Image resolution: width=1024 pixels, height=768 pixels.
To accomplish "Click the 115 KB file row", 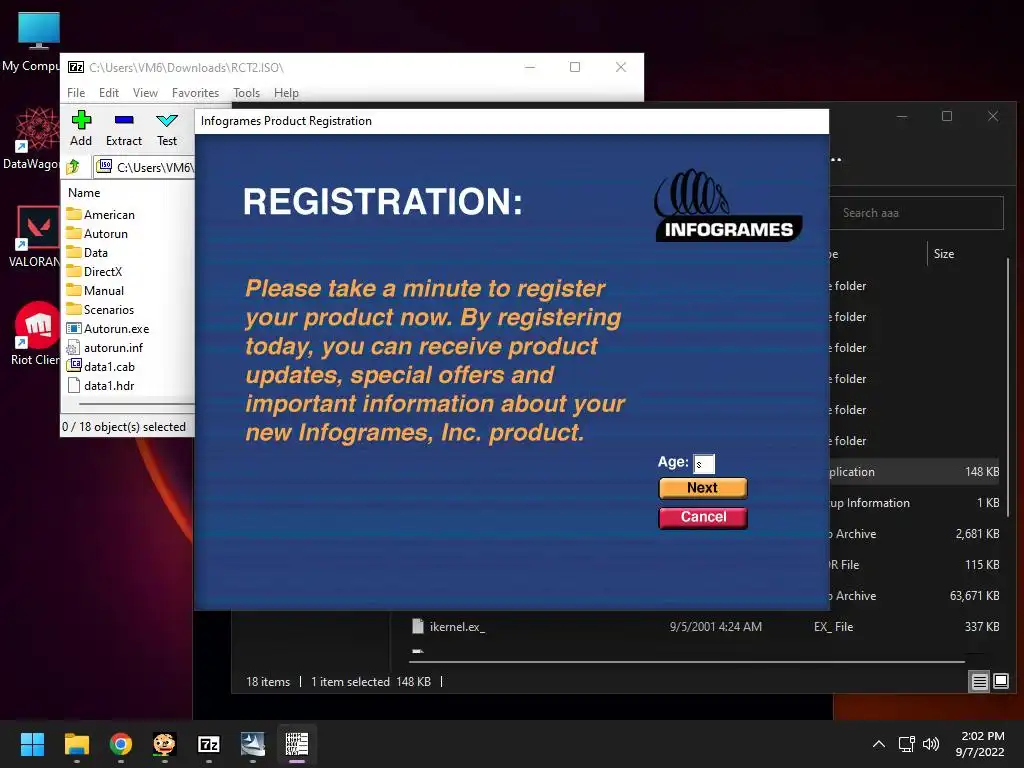I will tap(914, 565).
